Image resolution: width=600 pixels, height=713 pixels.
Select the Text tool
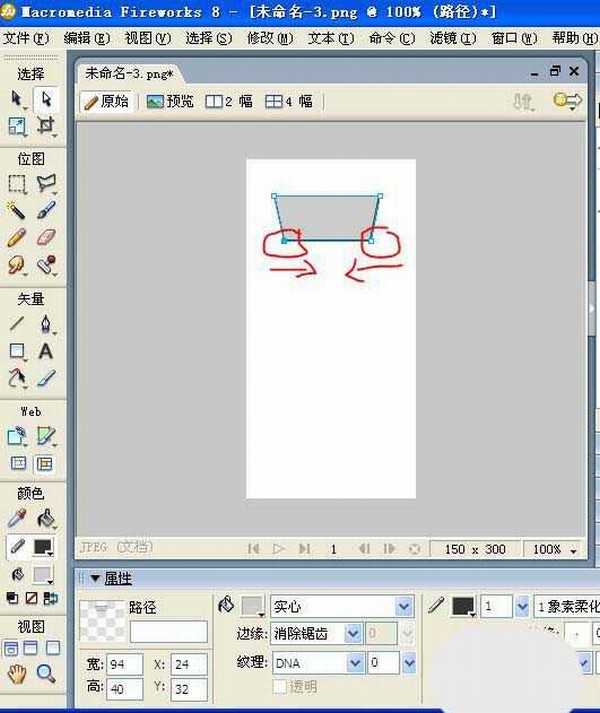[x=46, y=351]
